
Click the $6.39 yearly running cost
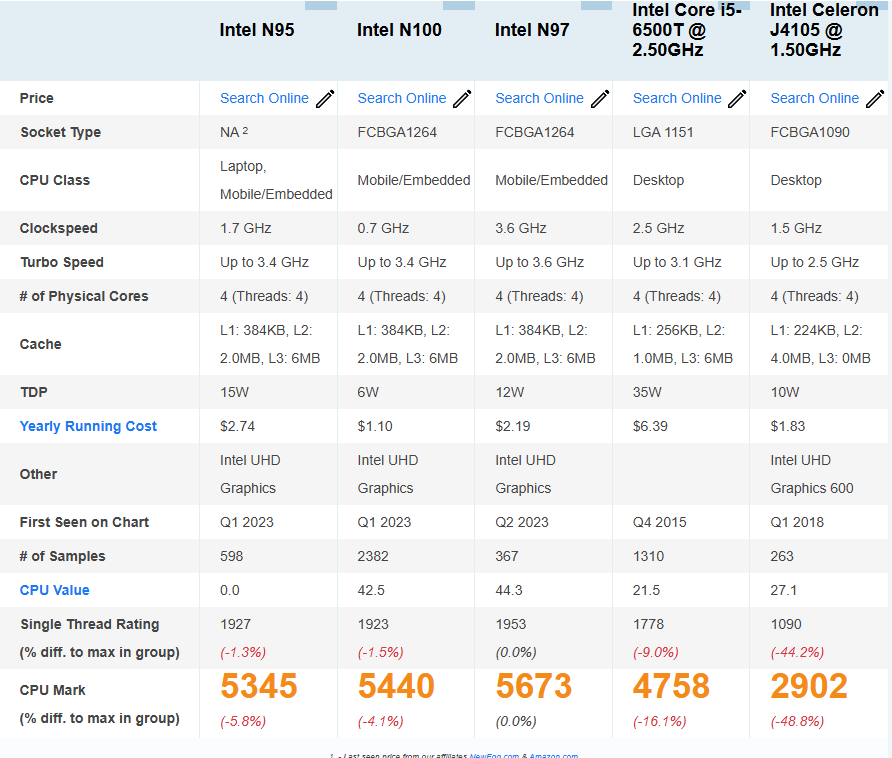(x=650, y=426)
